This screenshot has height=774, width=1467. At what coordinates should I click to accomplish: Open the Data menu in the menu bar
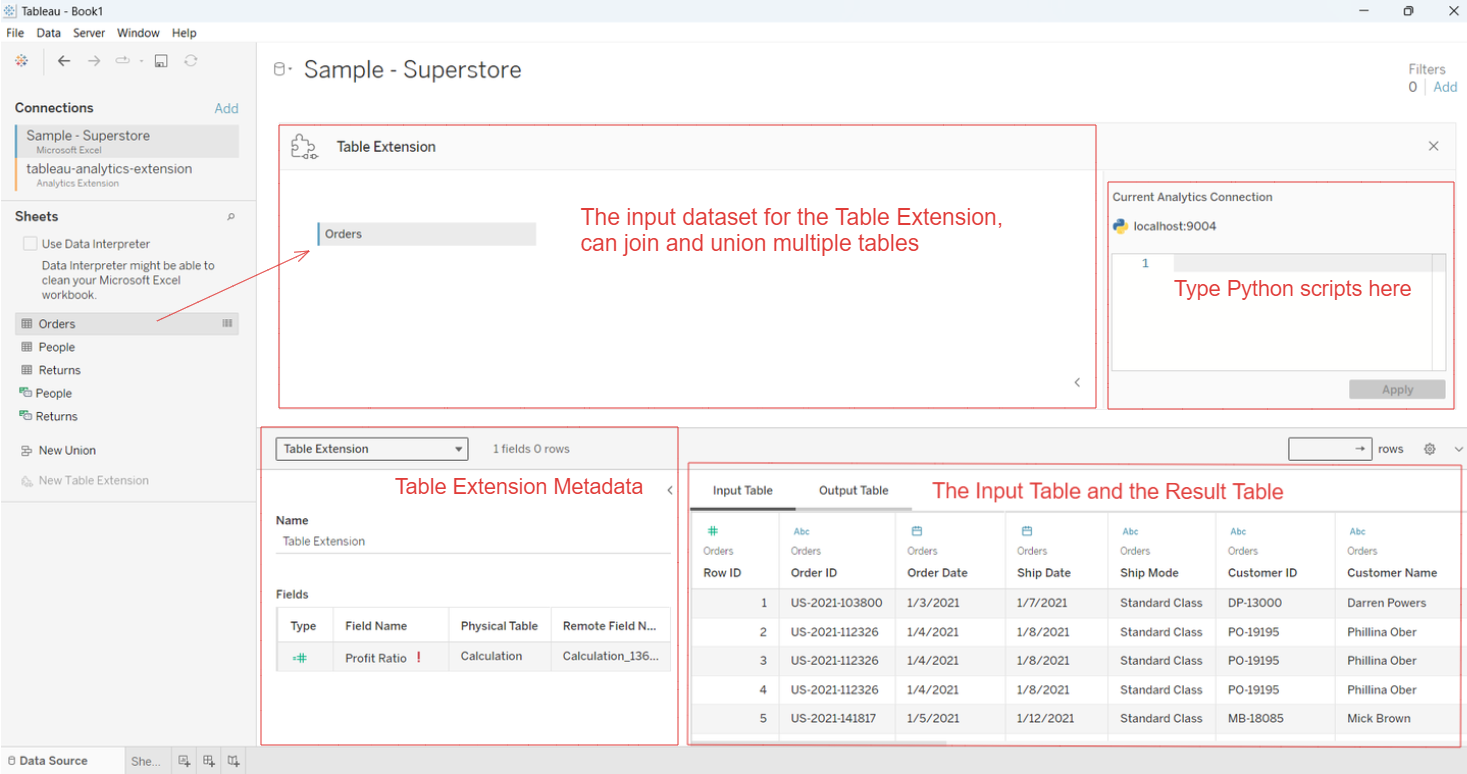(x=48, y=33)
